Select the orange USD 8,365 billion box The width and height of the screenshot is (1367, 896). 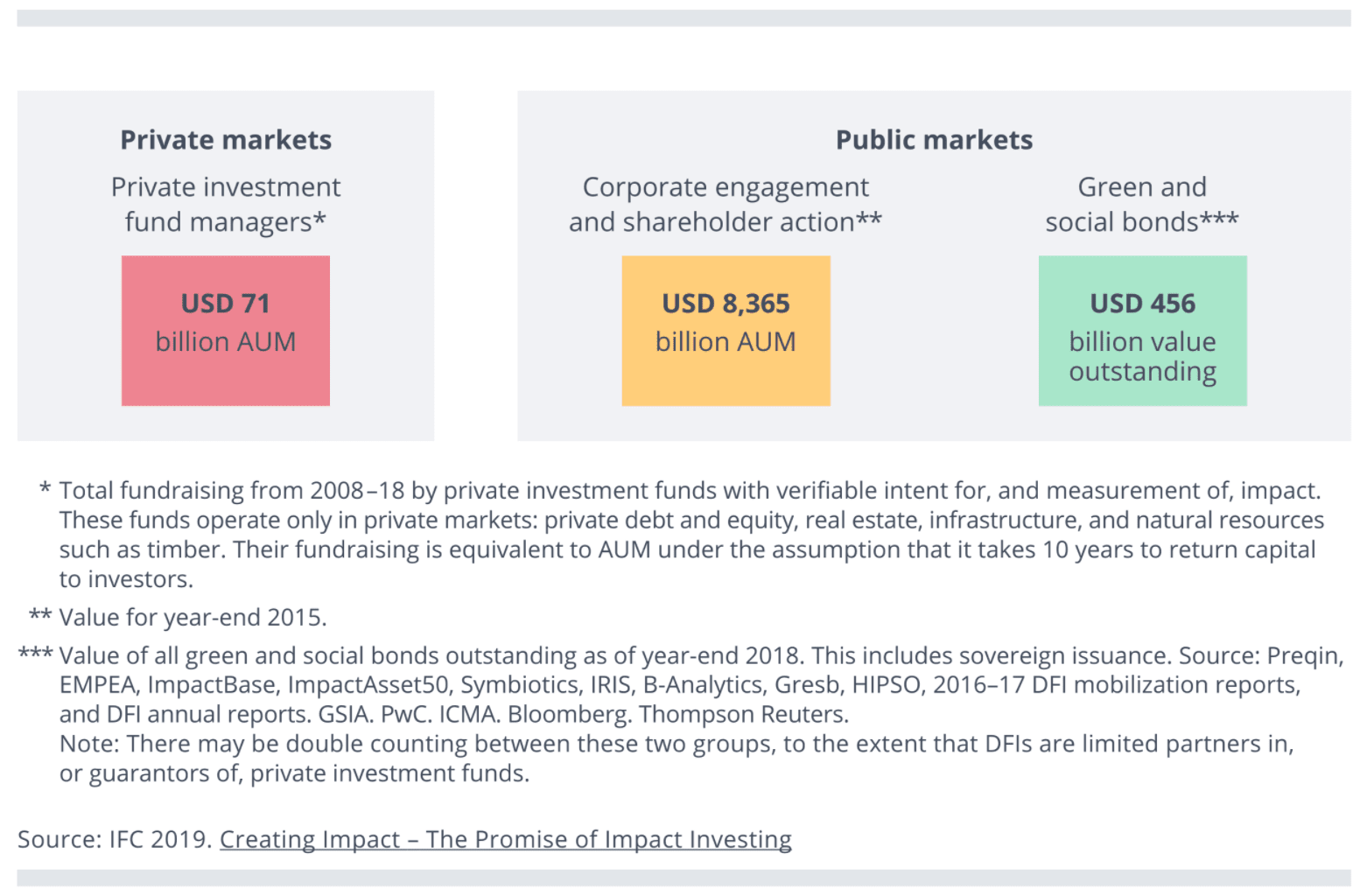tap(726, 330)
